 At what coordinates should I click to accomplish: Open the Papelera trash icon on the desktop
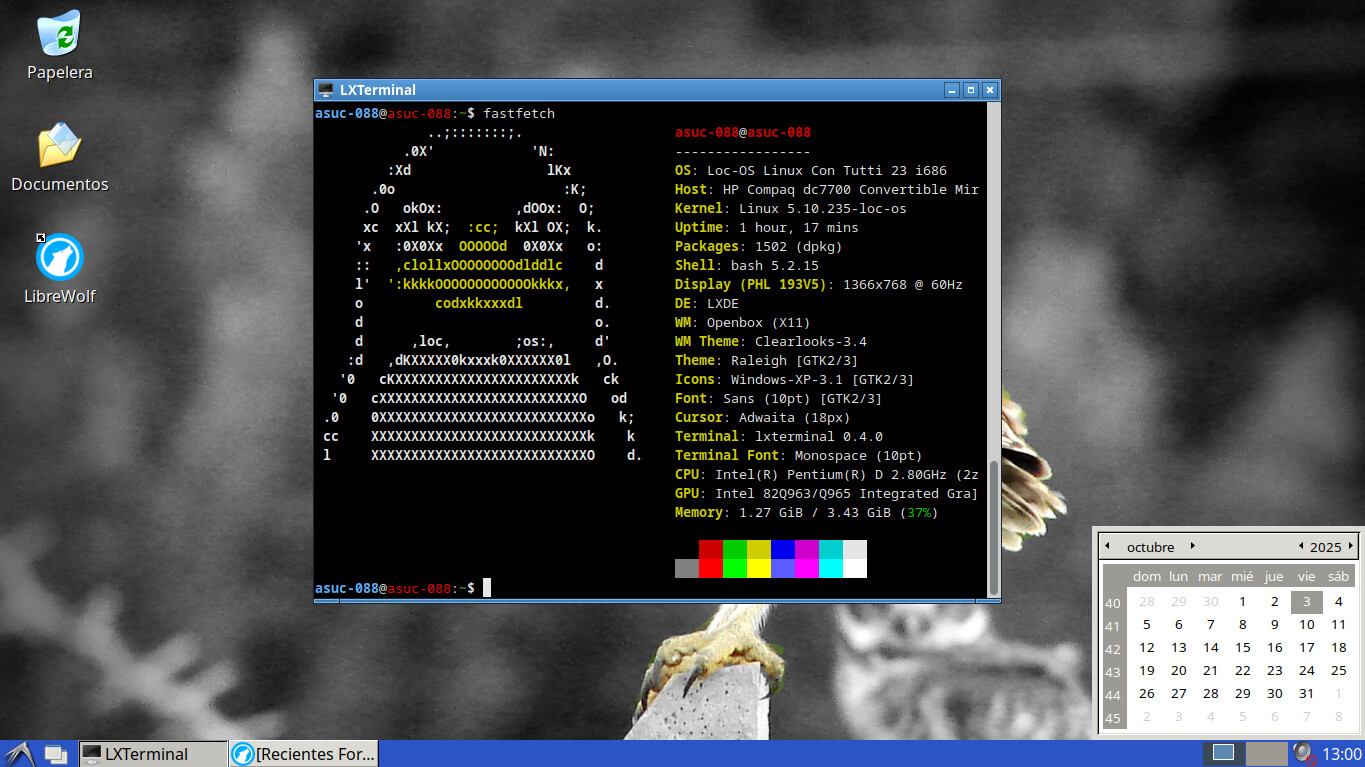(60, 36)
